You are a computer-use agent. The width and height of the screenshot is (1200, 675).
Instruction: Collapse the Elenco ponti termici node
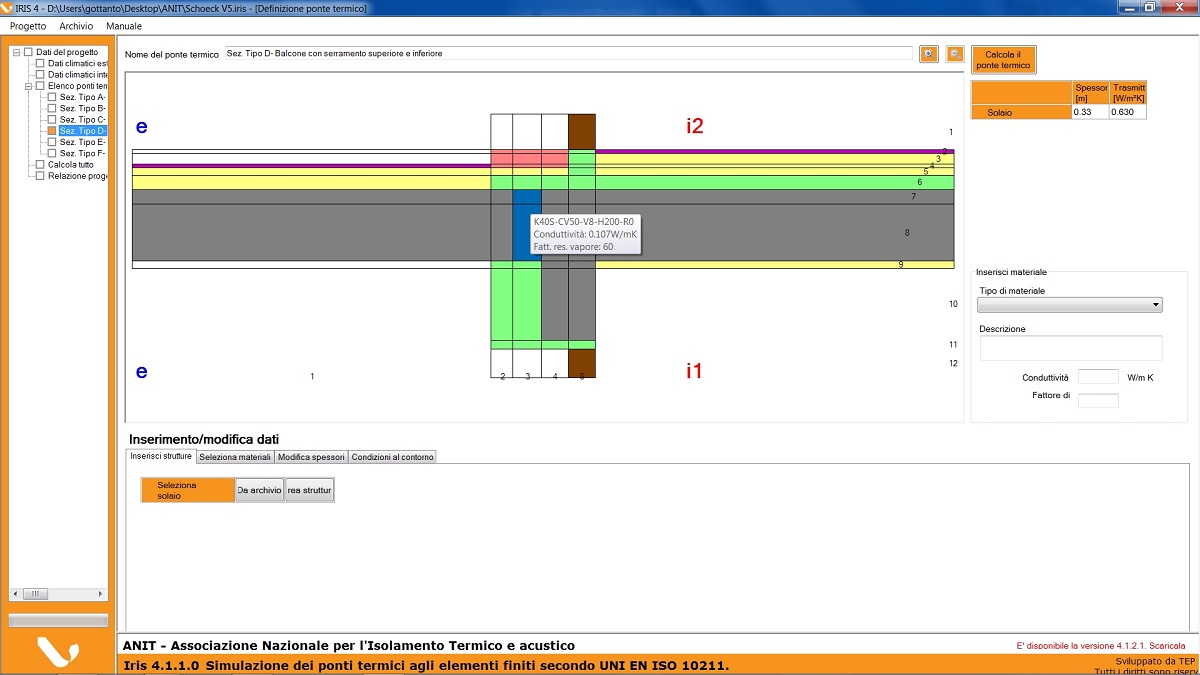29,86
